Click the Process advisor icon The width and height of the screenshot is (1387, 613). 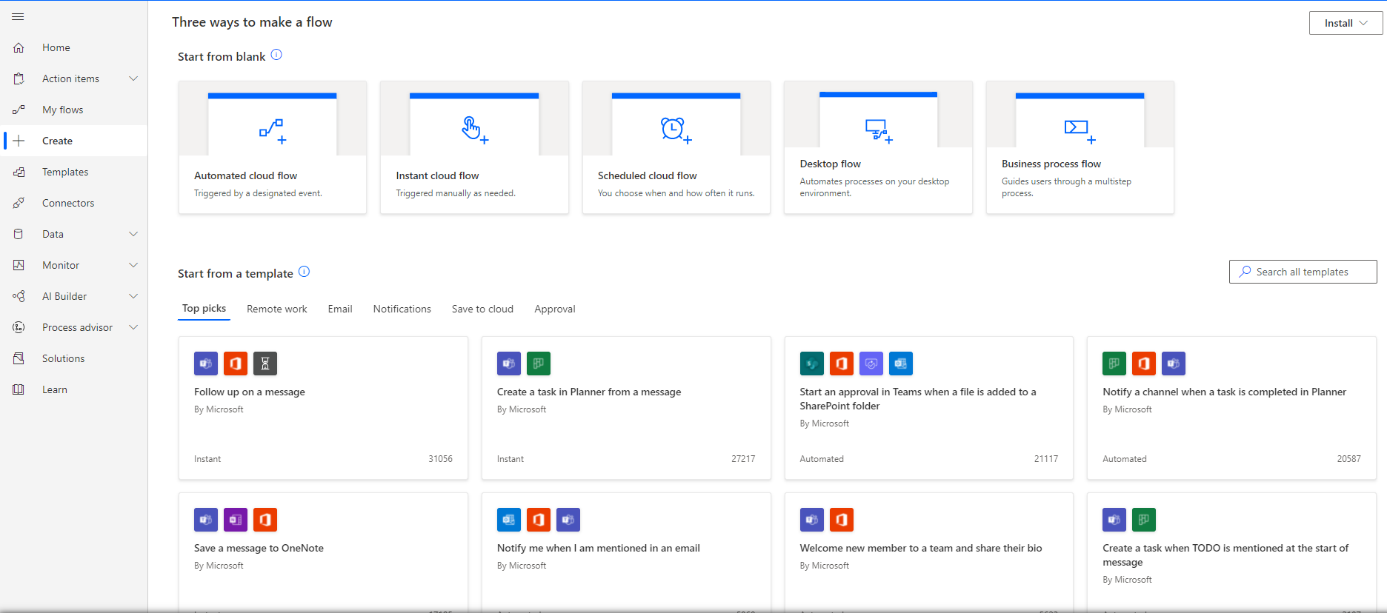18,327
